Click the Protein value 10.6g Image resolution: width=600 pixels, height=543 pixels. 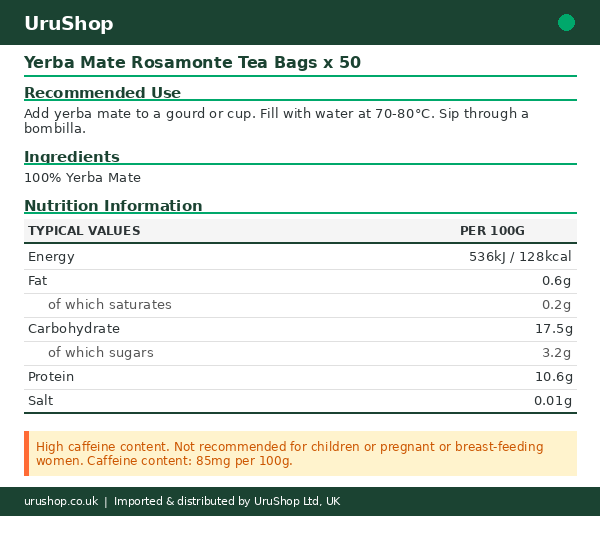(x=553, y=377)
